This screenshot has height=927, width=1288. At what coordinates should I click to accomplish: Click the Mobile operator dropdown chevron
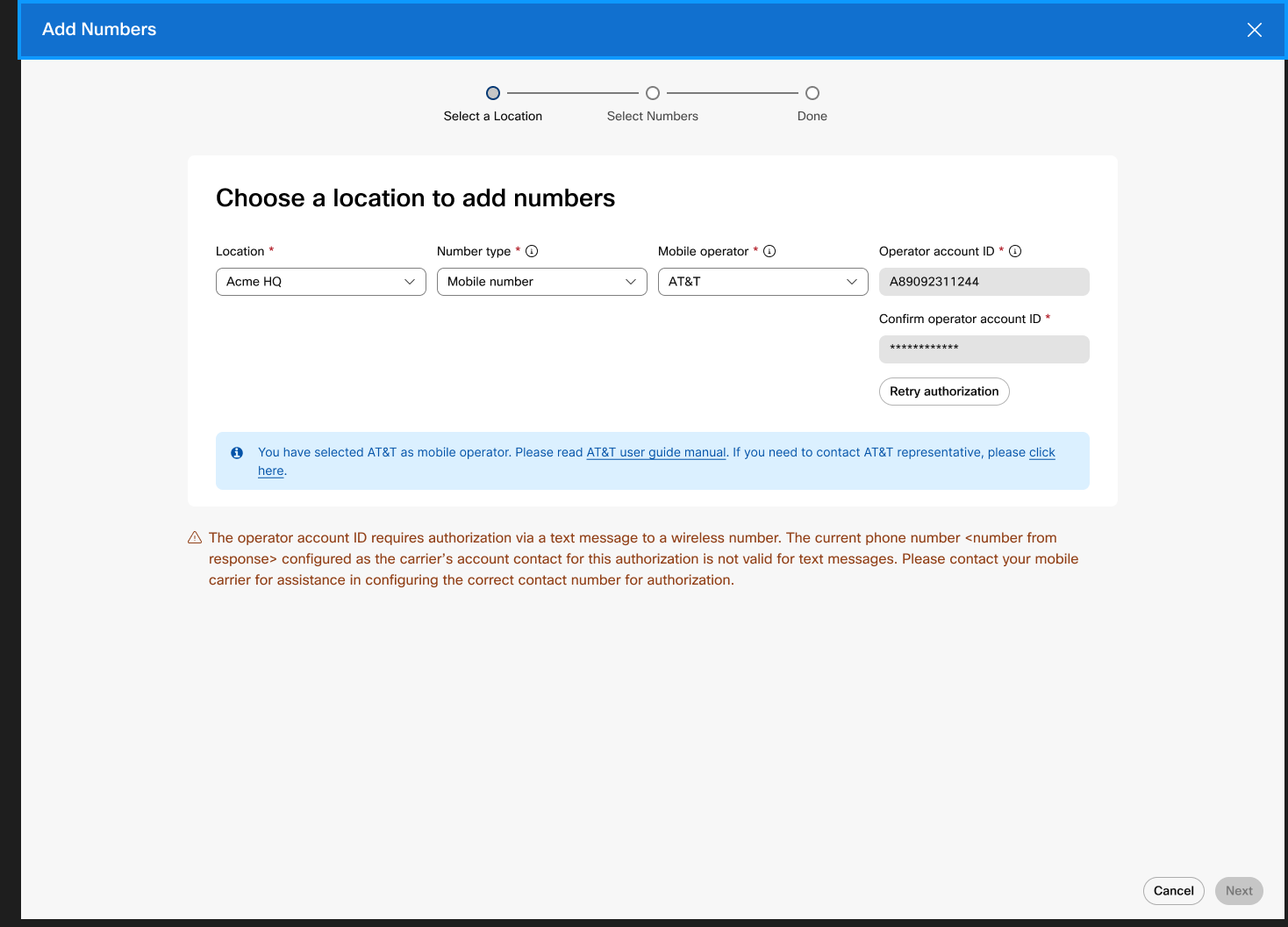pyautogui.click(x=851, y=282)
